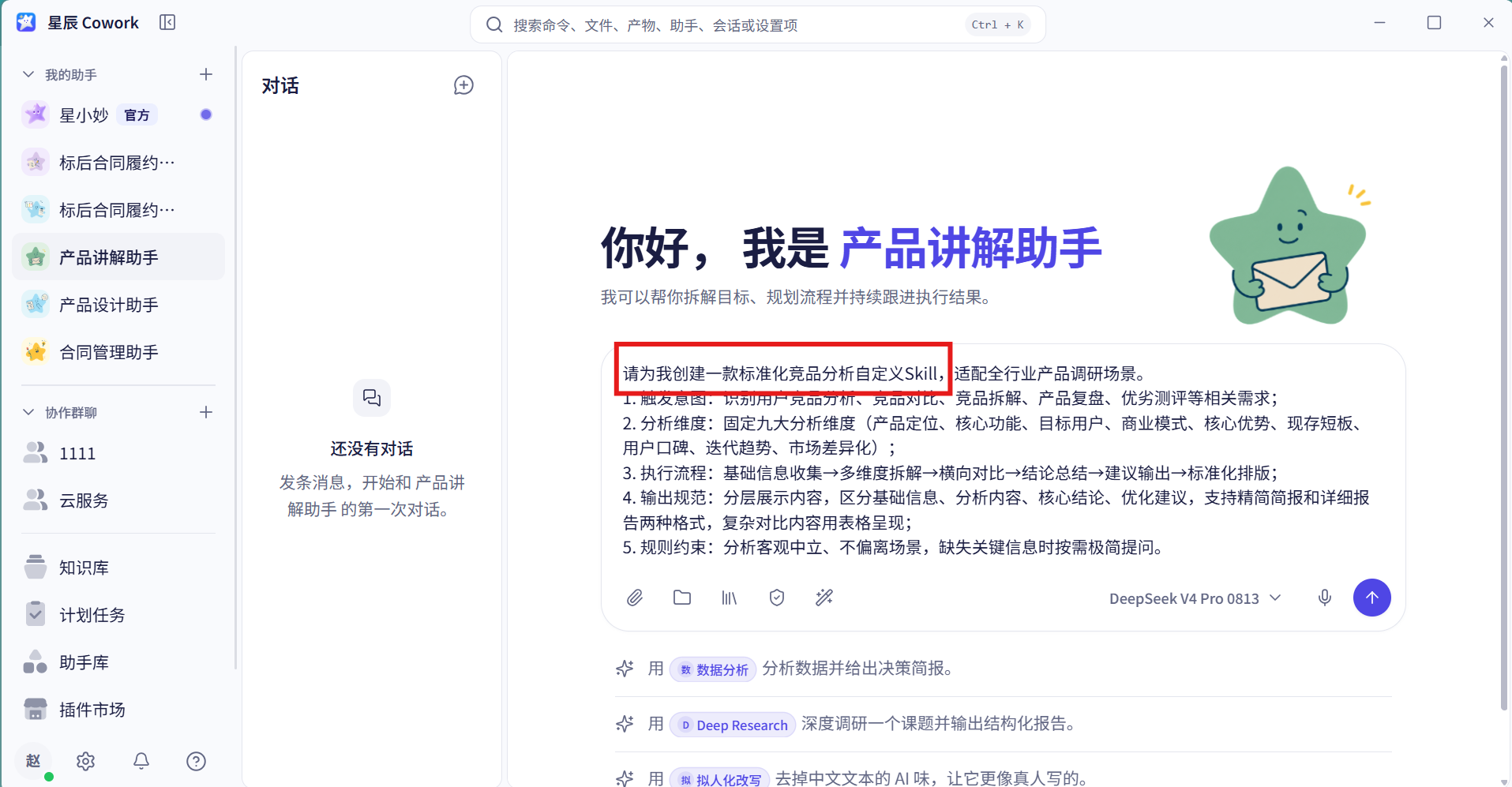Image resolution: width=1512 pixels, height=787 pixels.
Task: Open 插件市场 from the sidebar
Action: tap(118, 710)
